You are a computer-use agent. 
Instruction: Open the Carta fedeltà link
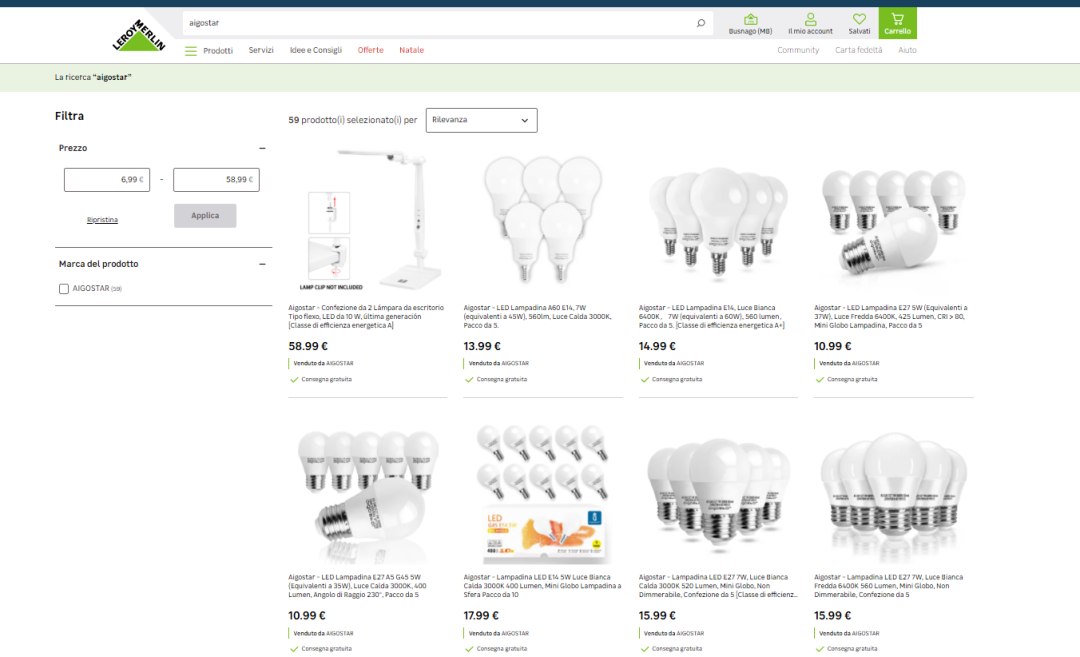pos(858,50)
